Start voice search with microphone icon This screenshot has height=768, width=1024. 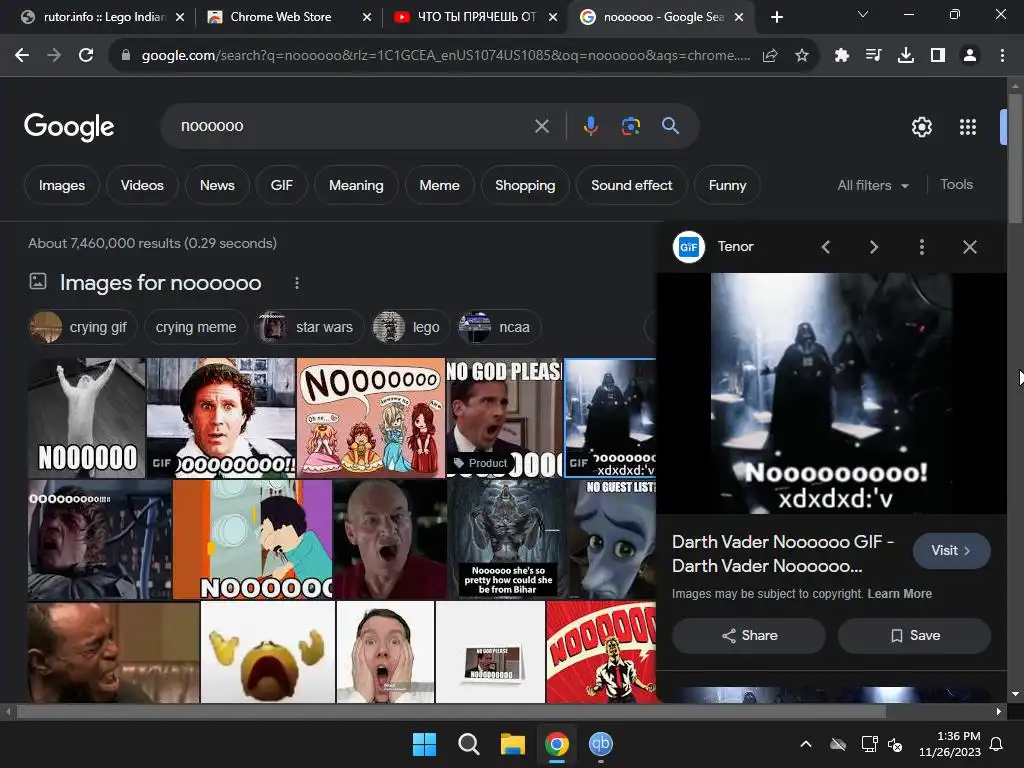pos(590,126)
